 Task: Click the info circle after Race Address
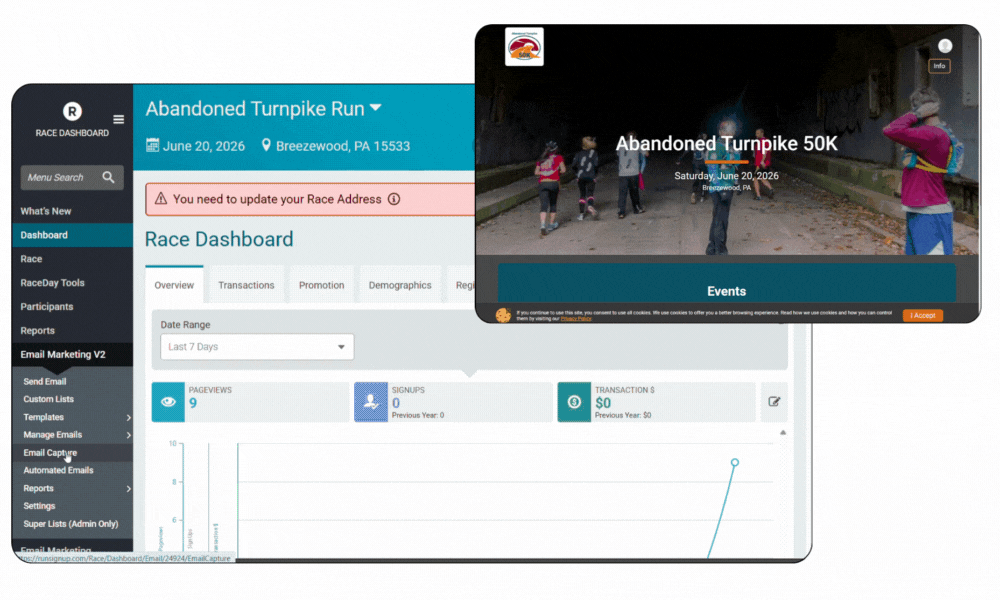(x=394, y=199)
